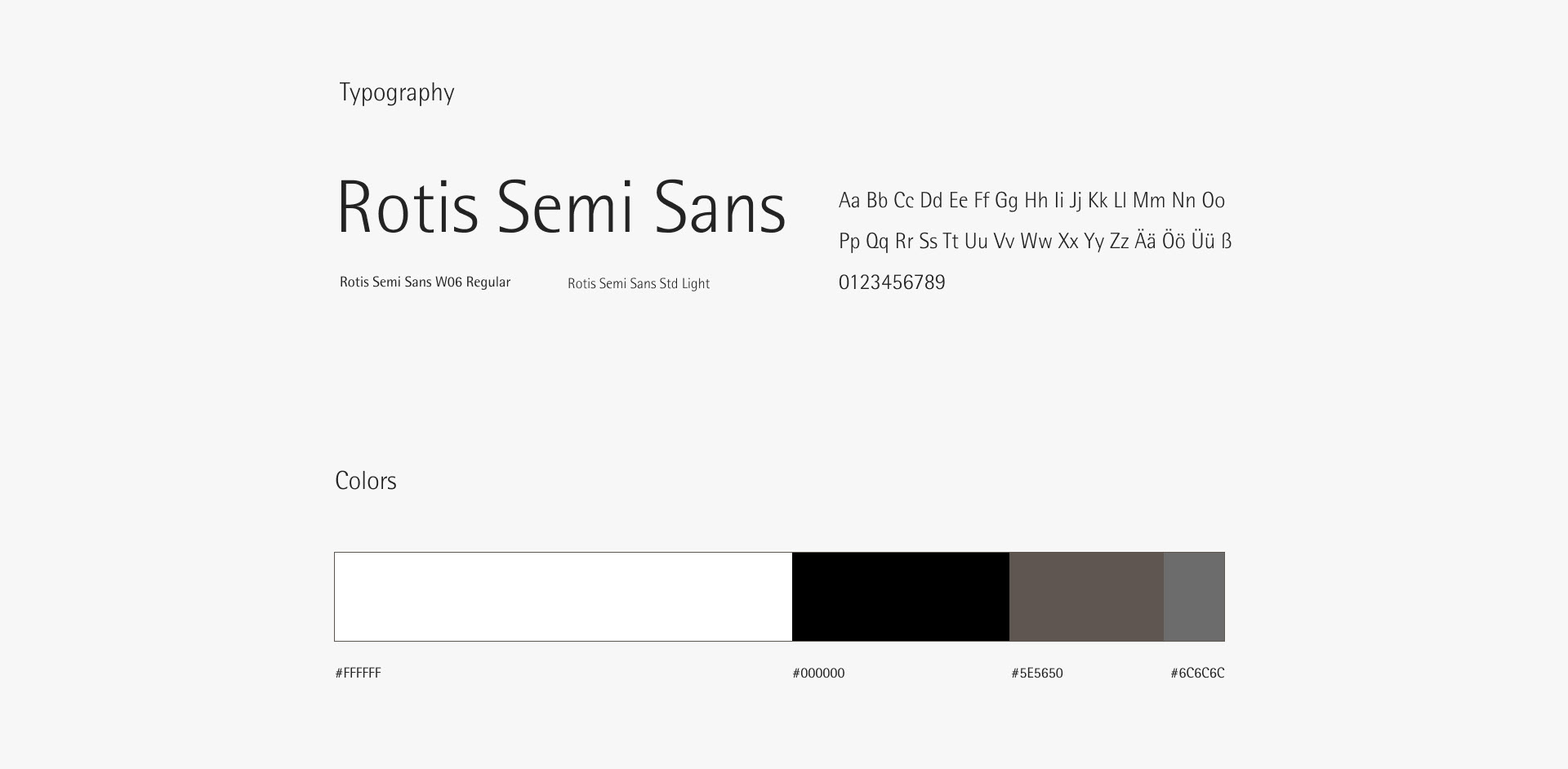Click the Pp glyph pair
This screenshot has width=1568, height=769.
tap(849, 242)
